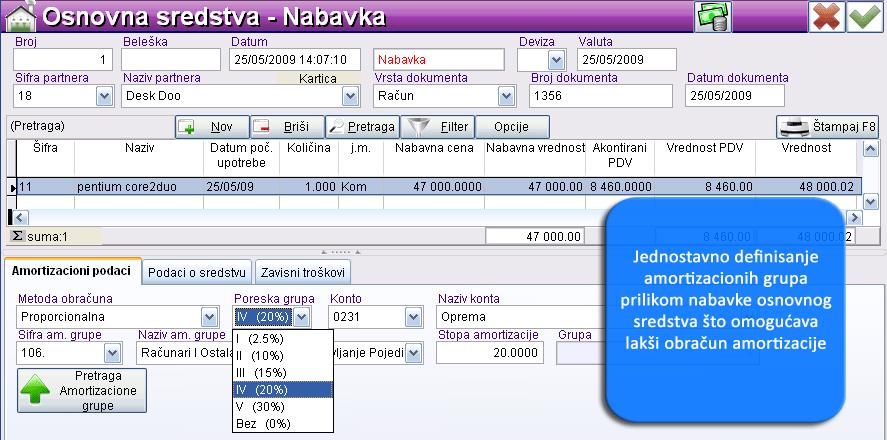Click the red X cancel icon
The image size is (887, 440).
(x=827, y=17)
